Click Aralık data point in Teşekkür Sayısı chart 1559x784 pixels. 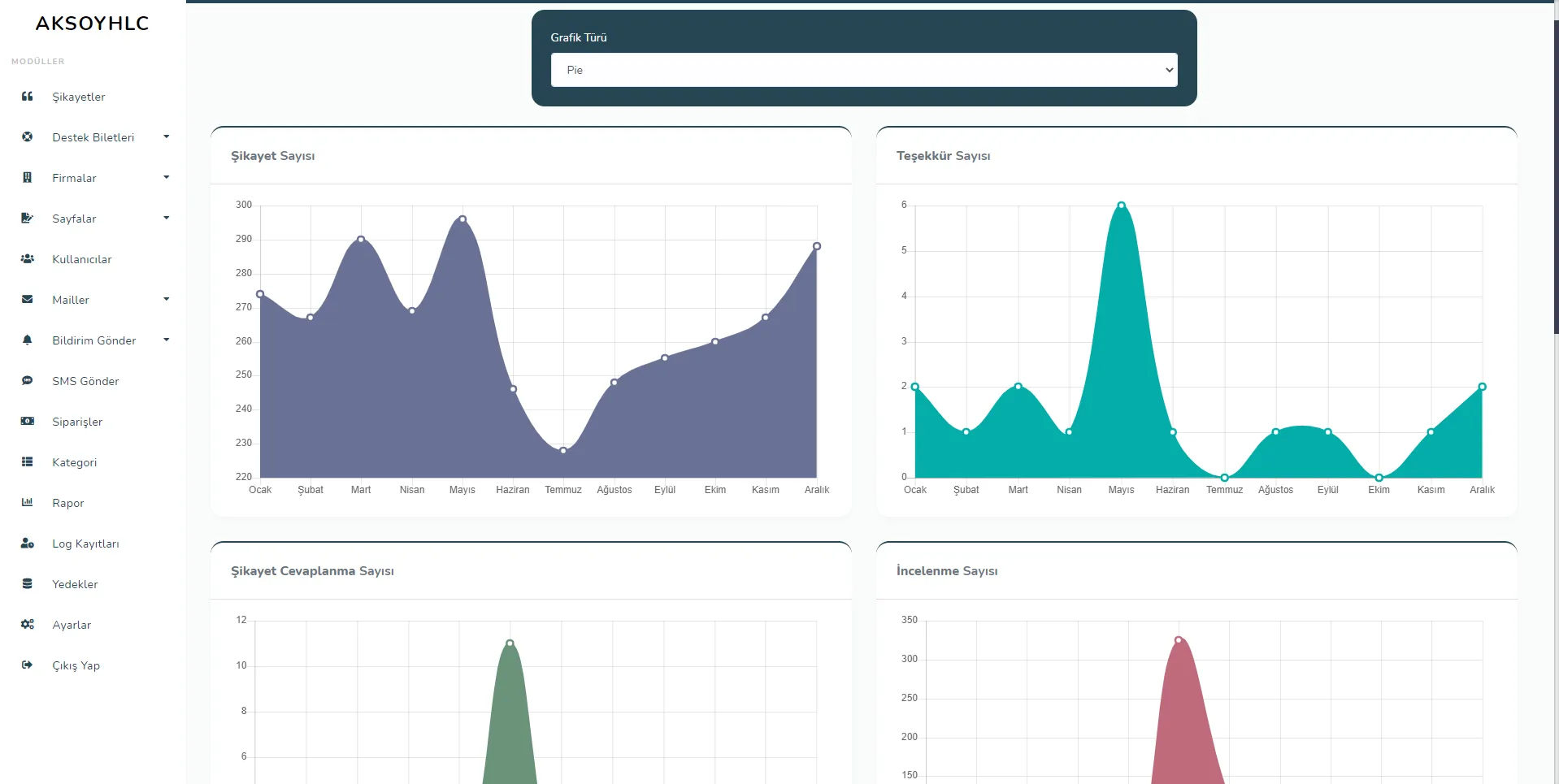pos(1482,387)
